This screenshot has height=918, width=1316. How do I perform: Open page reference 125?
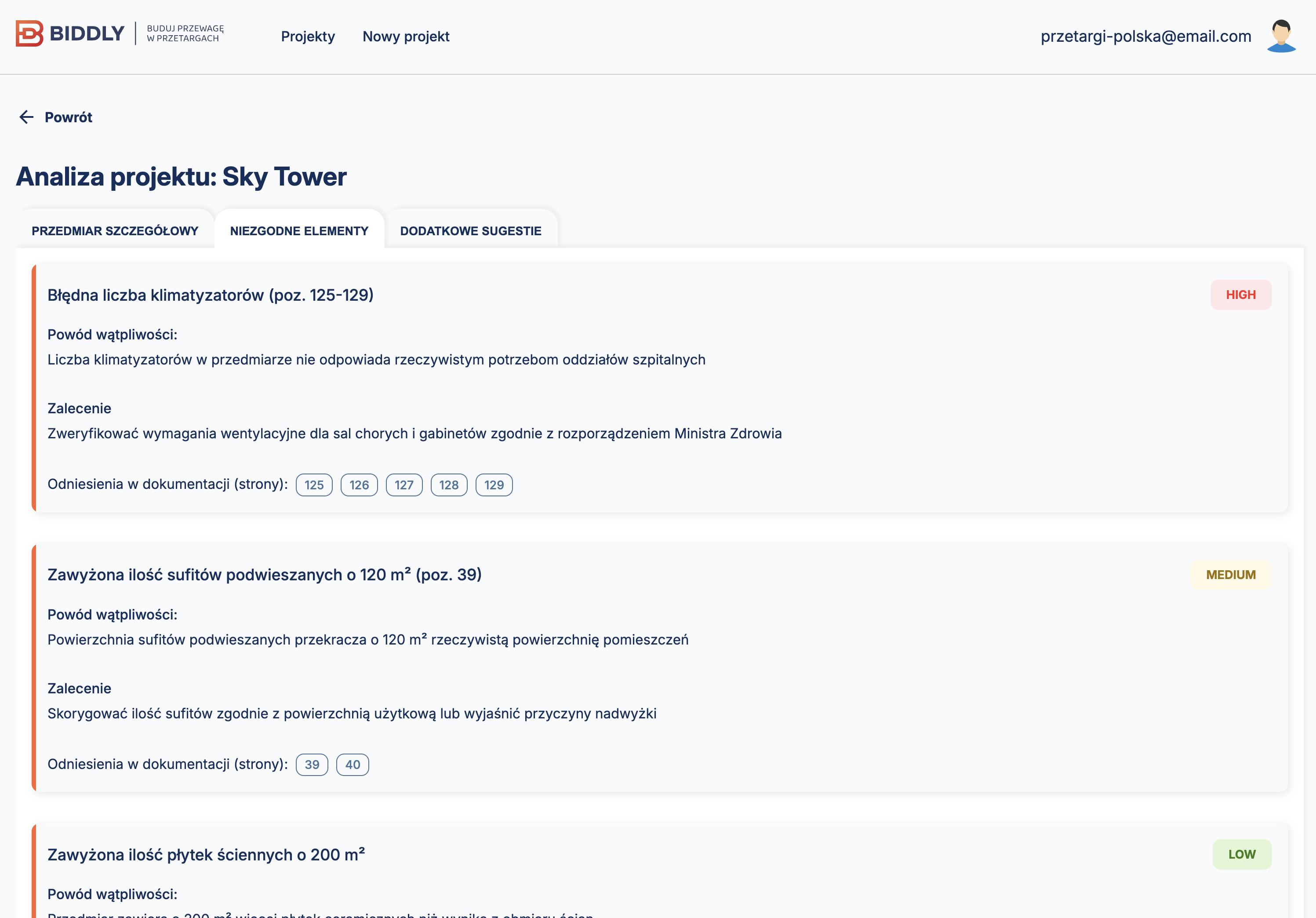tap(314, 485)
